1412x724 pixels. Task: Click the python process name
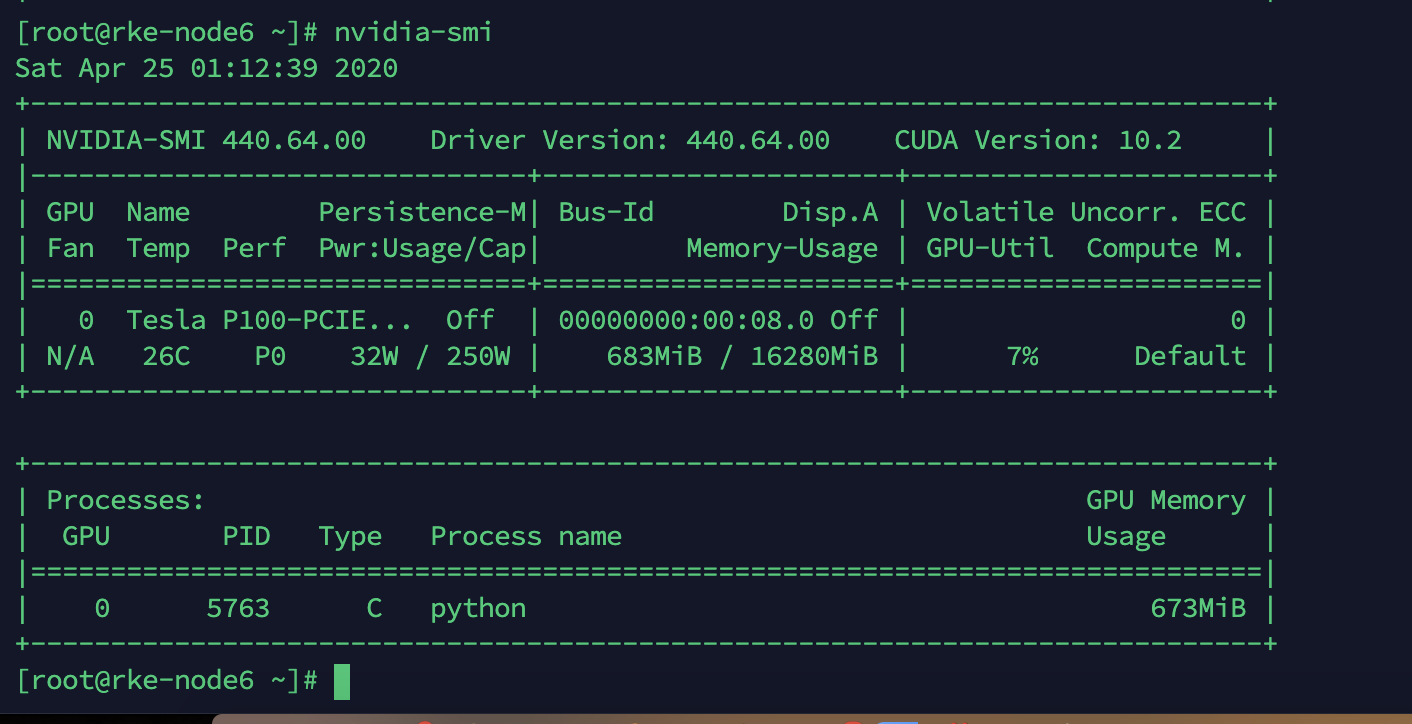tap(478, 608)
